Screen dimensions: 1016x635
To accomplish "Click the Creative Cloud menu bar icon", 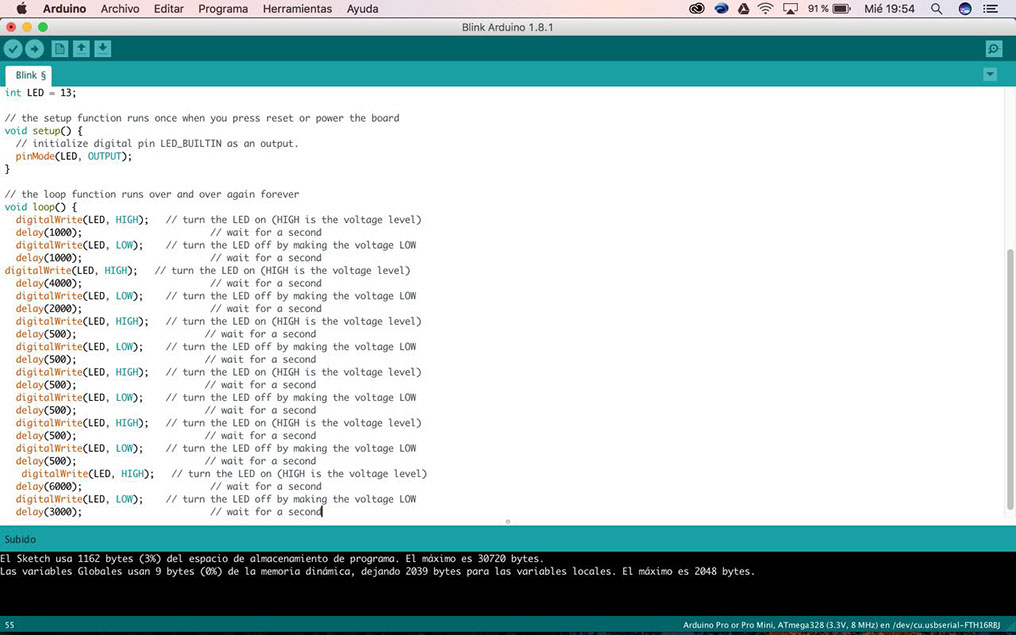I will click(697, 9).
